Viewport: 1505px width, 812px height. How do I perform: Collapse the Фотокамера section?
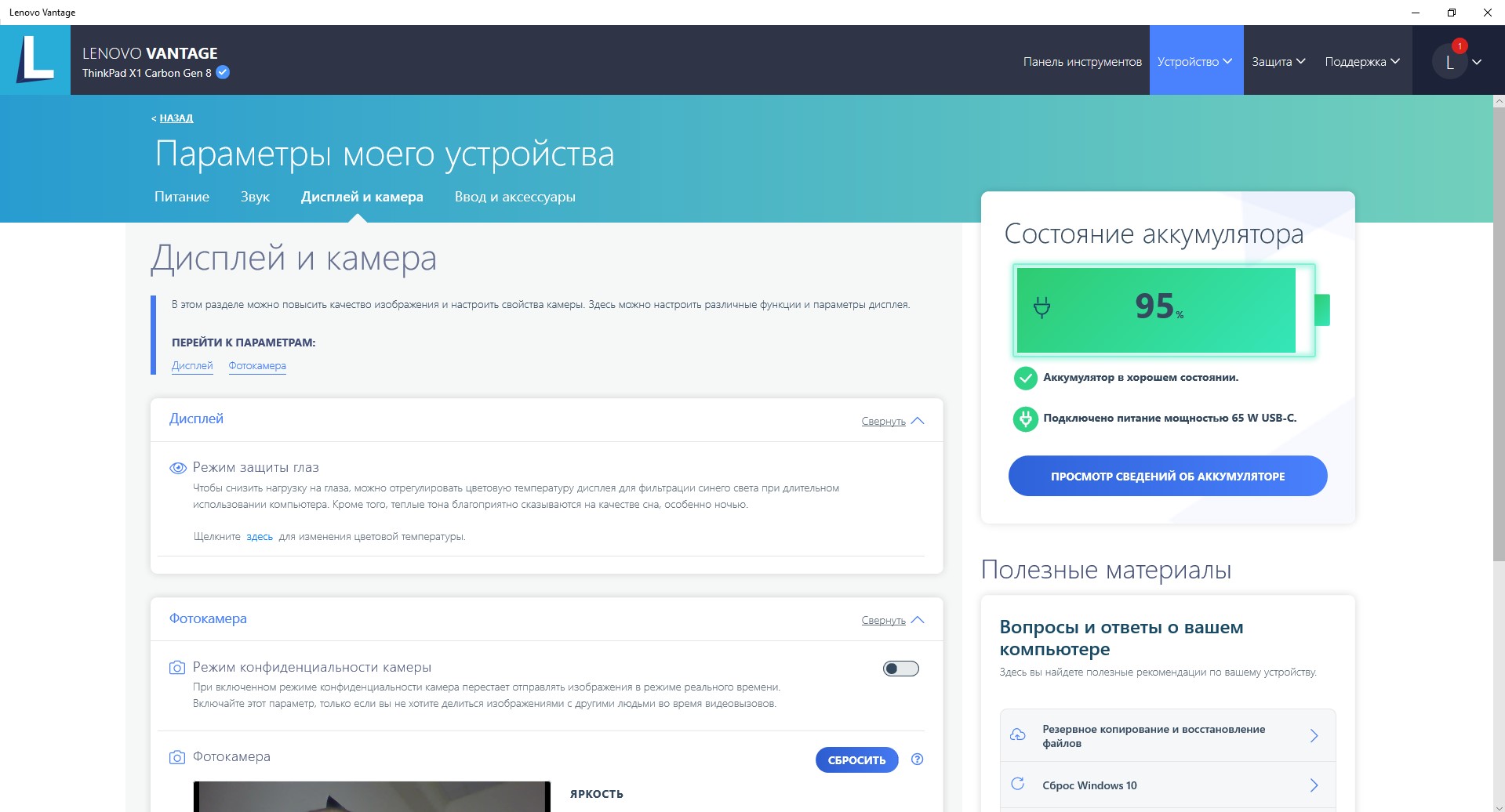coord(892,620)
